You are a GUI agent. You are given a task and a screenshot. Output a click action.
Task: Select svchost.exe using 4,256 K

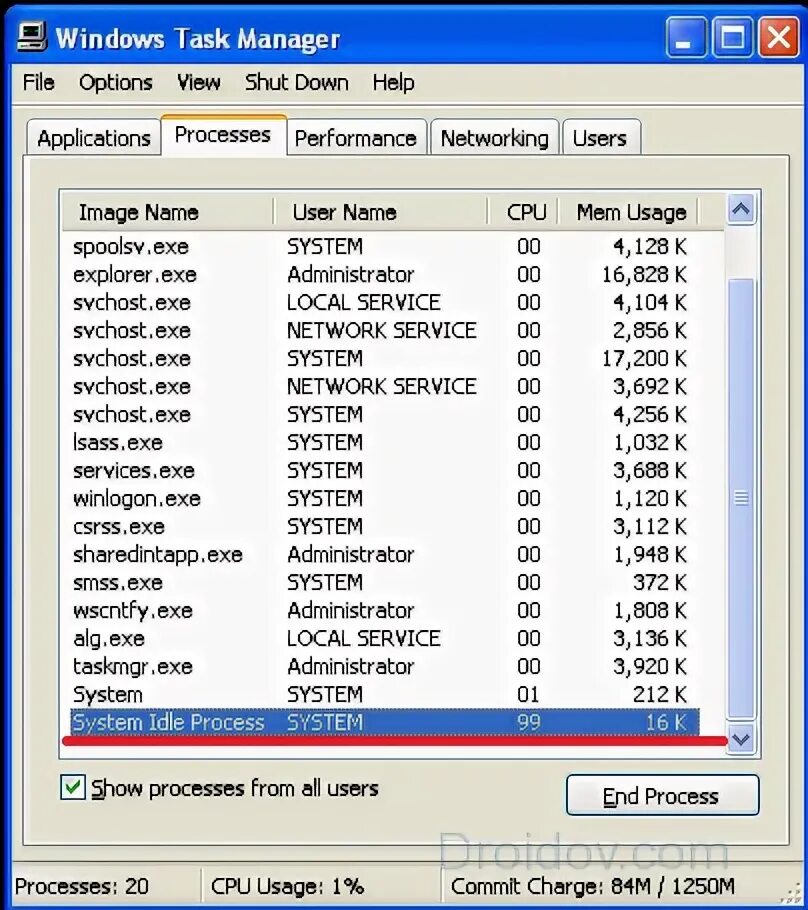(x=380, y=414)
